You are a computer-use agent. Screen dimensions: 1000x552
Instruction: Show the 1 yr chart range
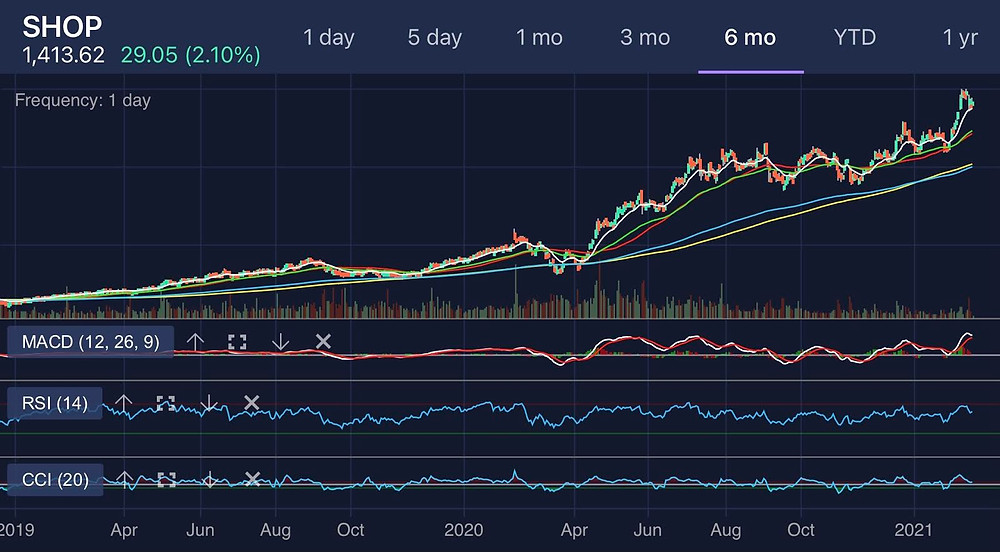click(960, 38)
